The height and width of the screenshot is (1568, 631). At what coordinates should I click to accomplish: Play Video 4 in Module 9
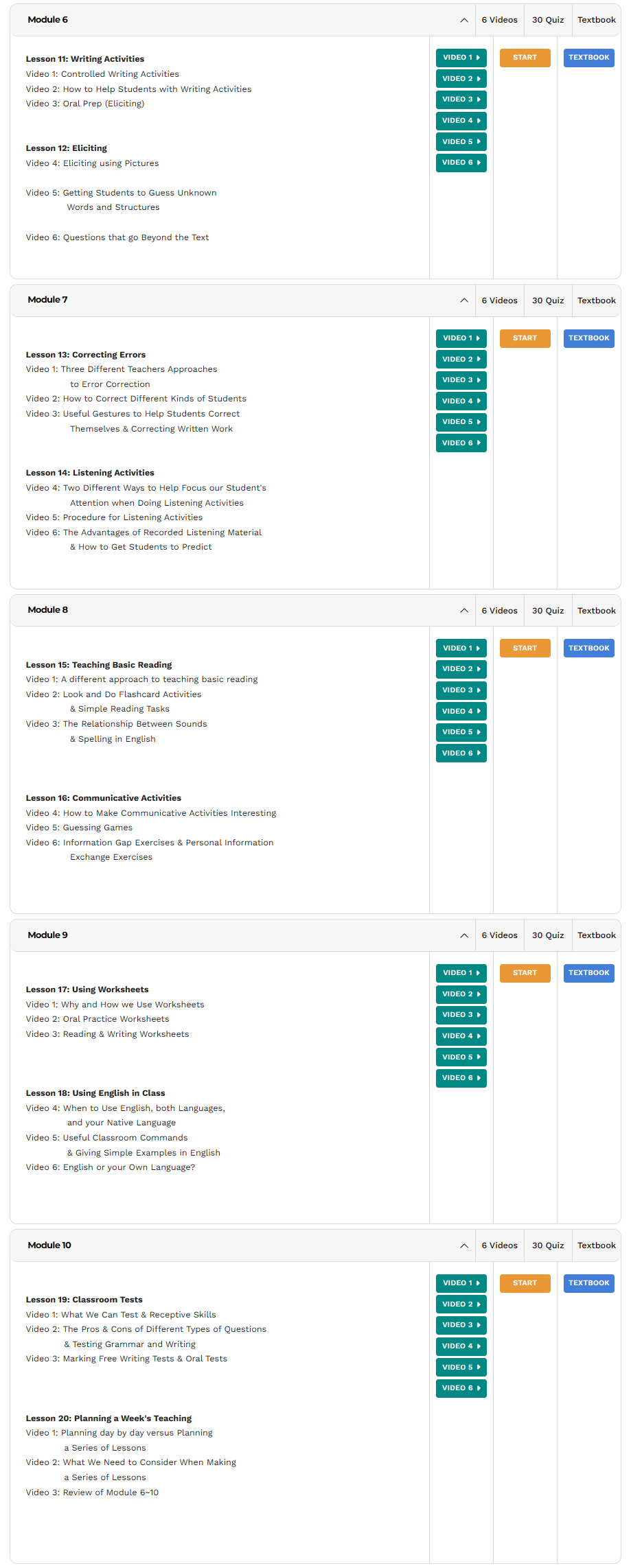tap(461, 1036)
